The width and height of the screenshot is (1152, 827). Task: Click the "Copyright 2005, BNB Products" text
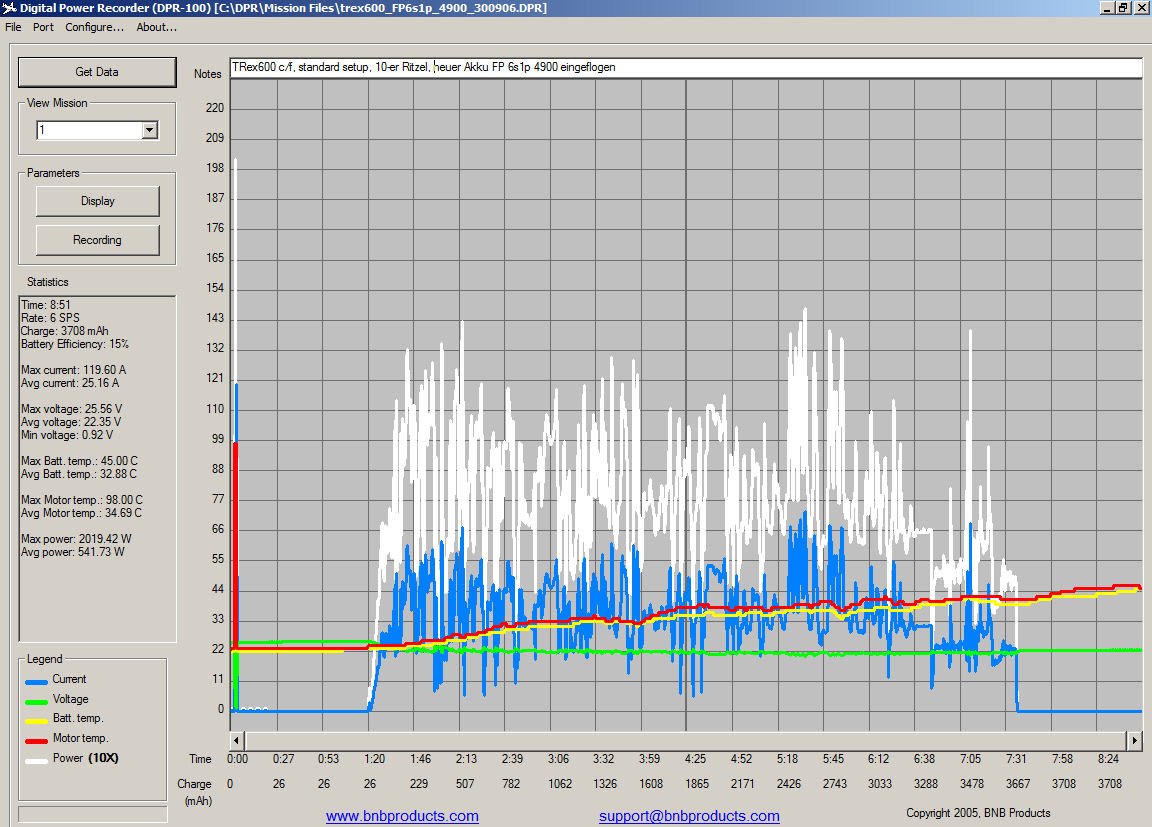click(x=978, y=813)
